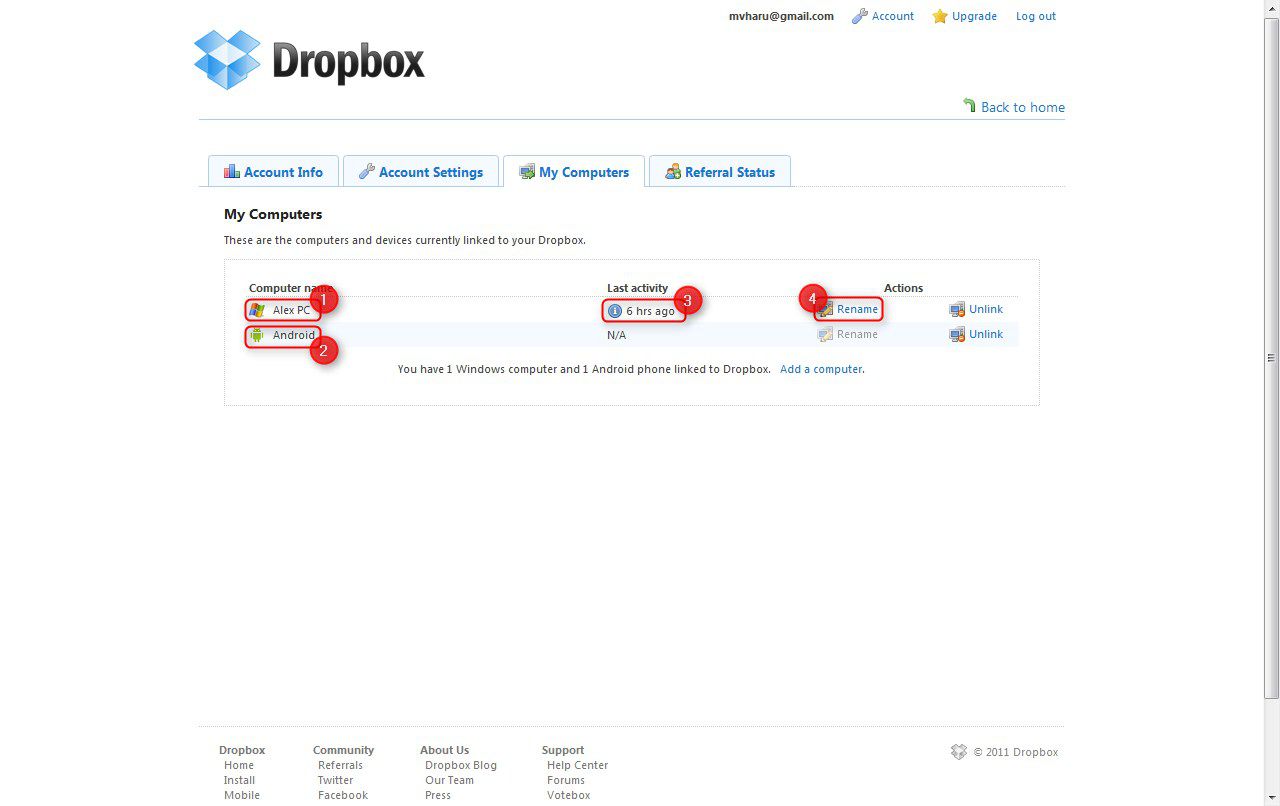Image resolution: width=1280 pixels, height=806 pixels.
Task: Click the Dropbox box logo icon
Action: [227, 60]
